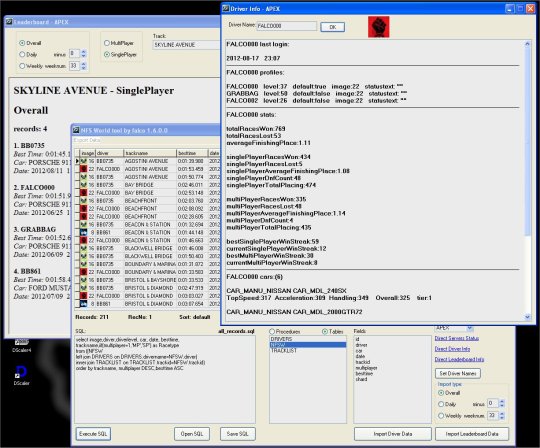Select the bestime field in Fields list

click(364, 373)
